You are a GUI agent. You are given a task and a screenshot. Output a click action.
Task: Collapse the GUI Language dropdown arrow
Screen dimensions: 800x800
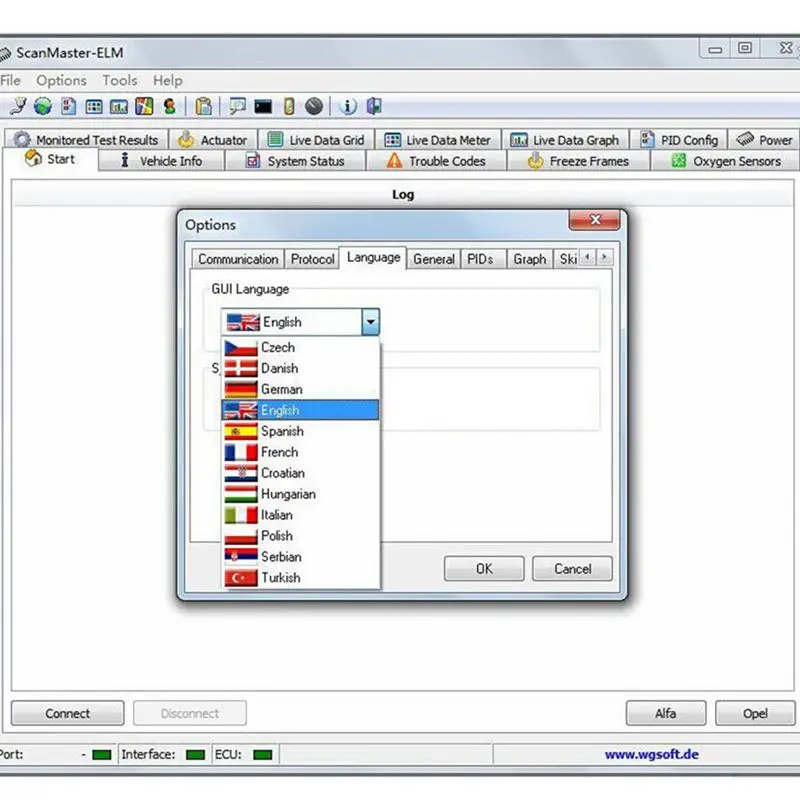[370, 322]
